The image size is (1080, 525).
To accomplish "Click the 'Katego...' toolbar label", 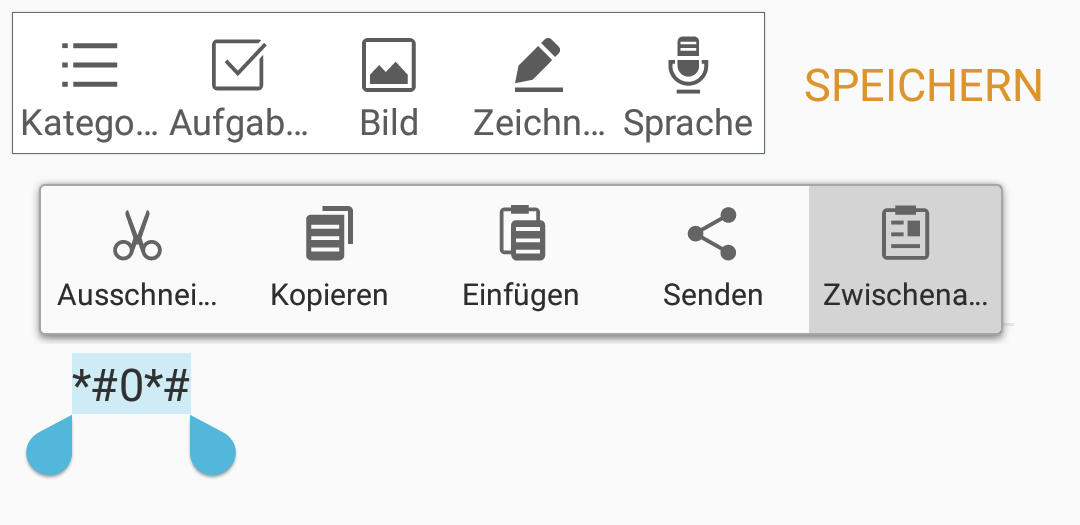I will [x=90, y=123].
